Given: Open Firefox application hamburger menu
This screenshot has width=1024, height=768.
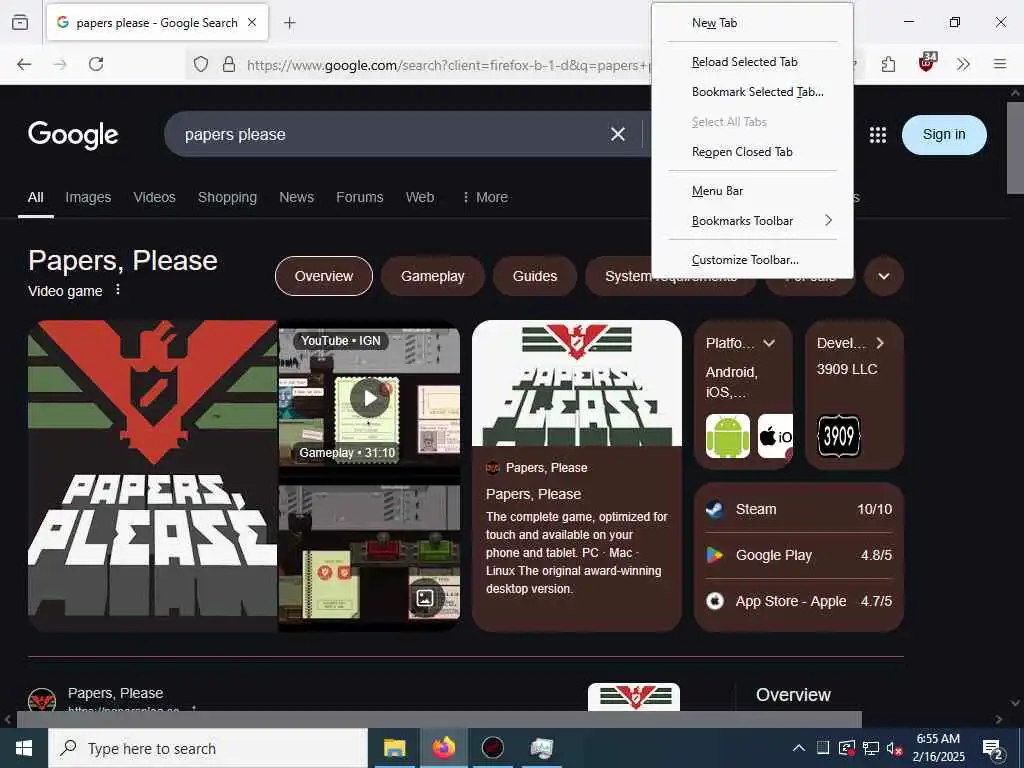Looking at the screenshot, I should click(x=1000, y=64).
